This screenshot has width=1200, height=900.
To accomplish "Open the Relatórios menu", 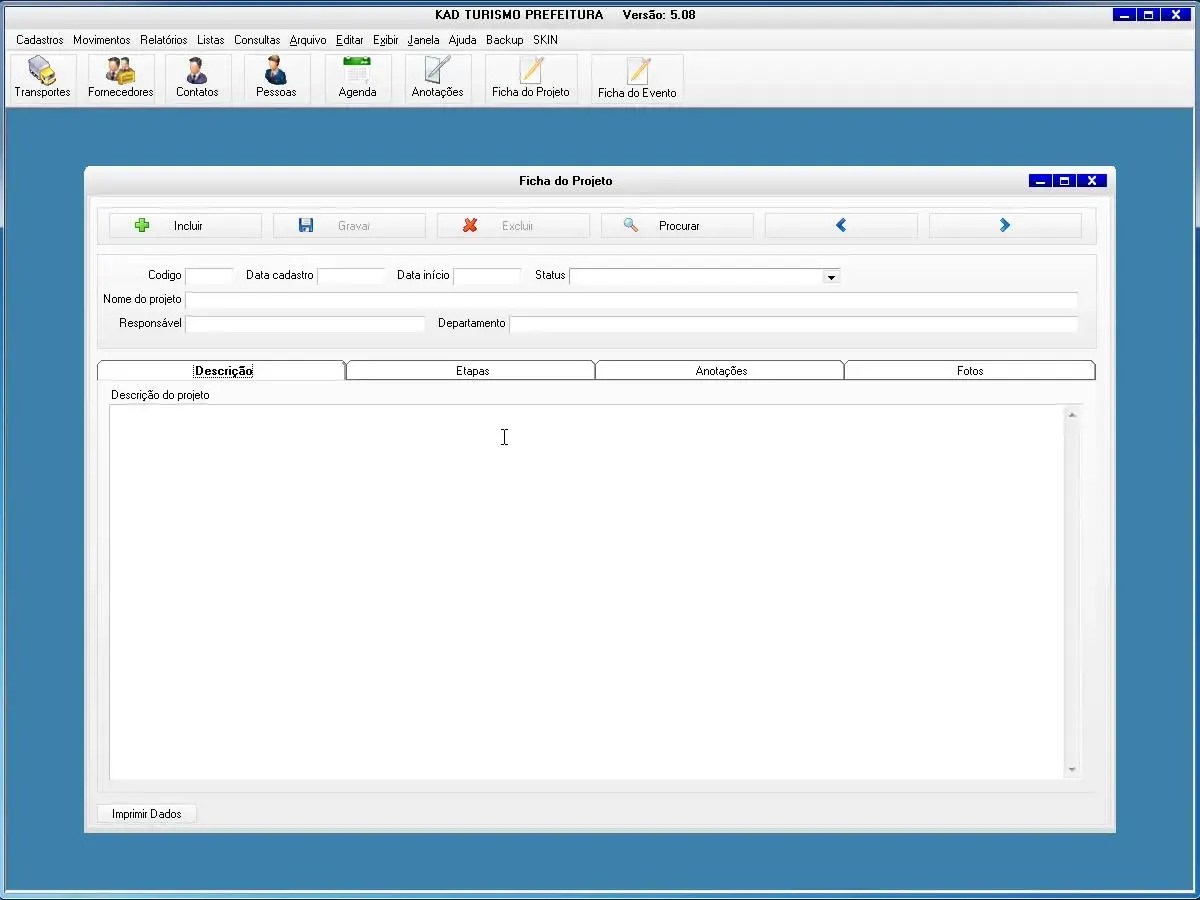I will coord(164,40).
